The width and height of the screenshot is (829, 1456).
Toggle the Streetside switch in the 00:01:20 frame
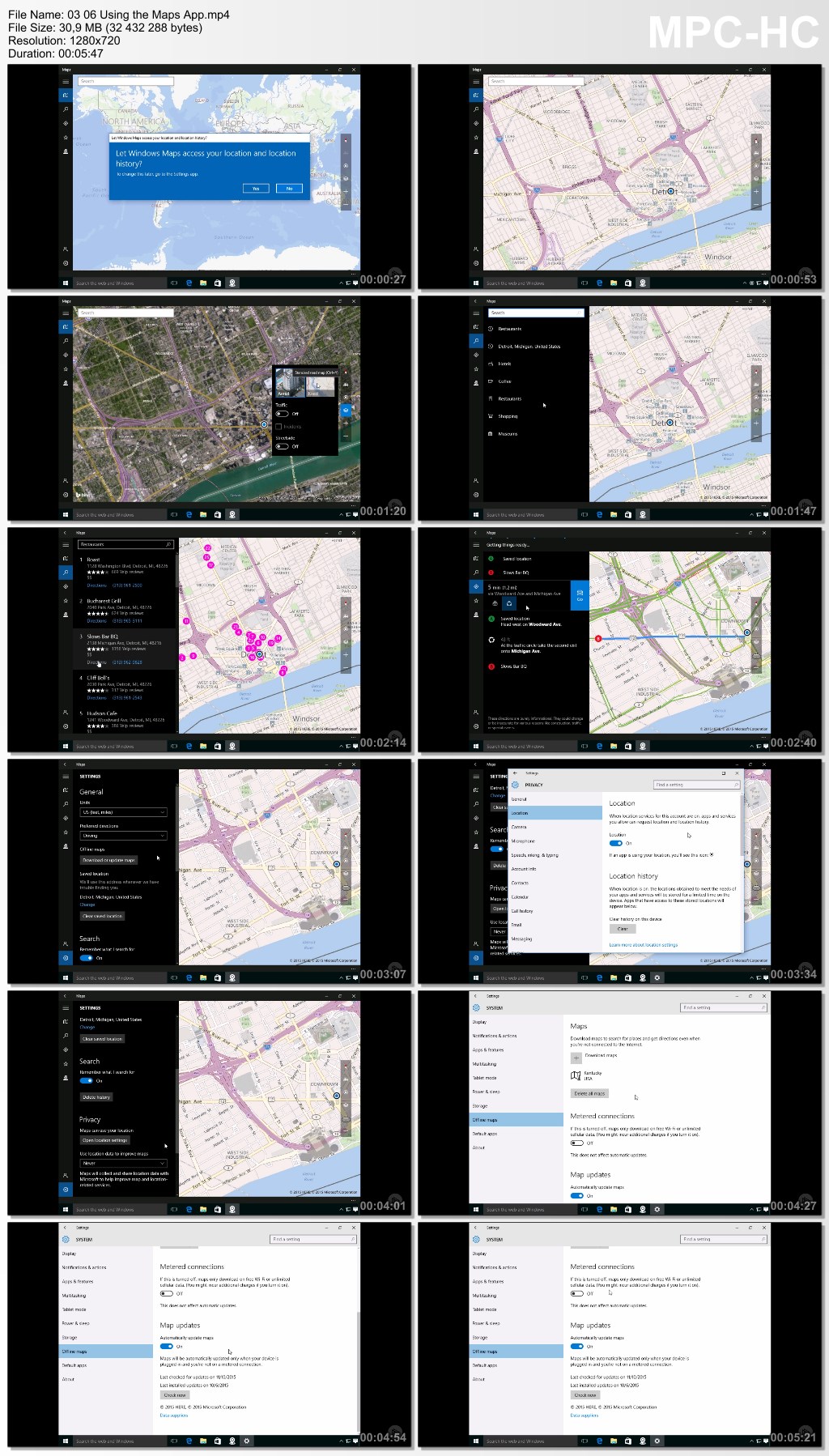[282, 446]
